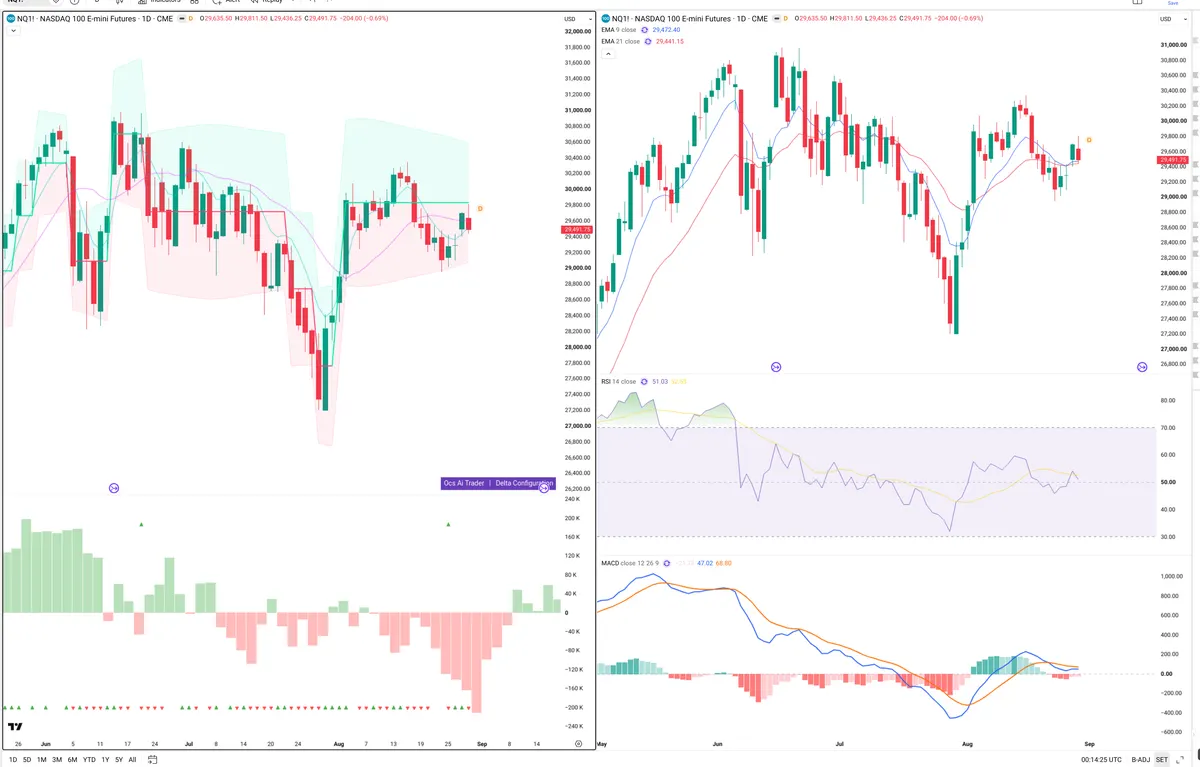Select the 3M time range
Image resolution: width=1200 pixels, height=767 pixels.
[57, 759]
